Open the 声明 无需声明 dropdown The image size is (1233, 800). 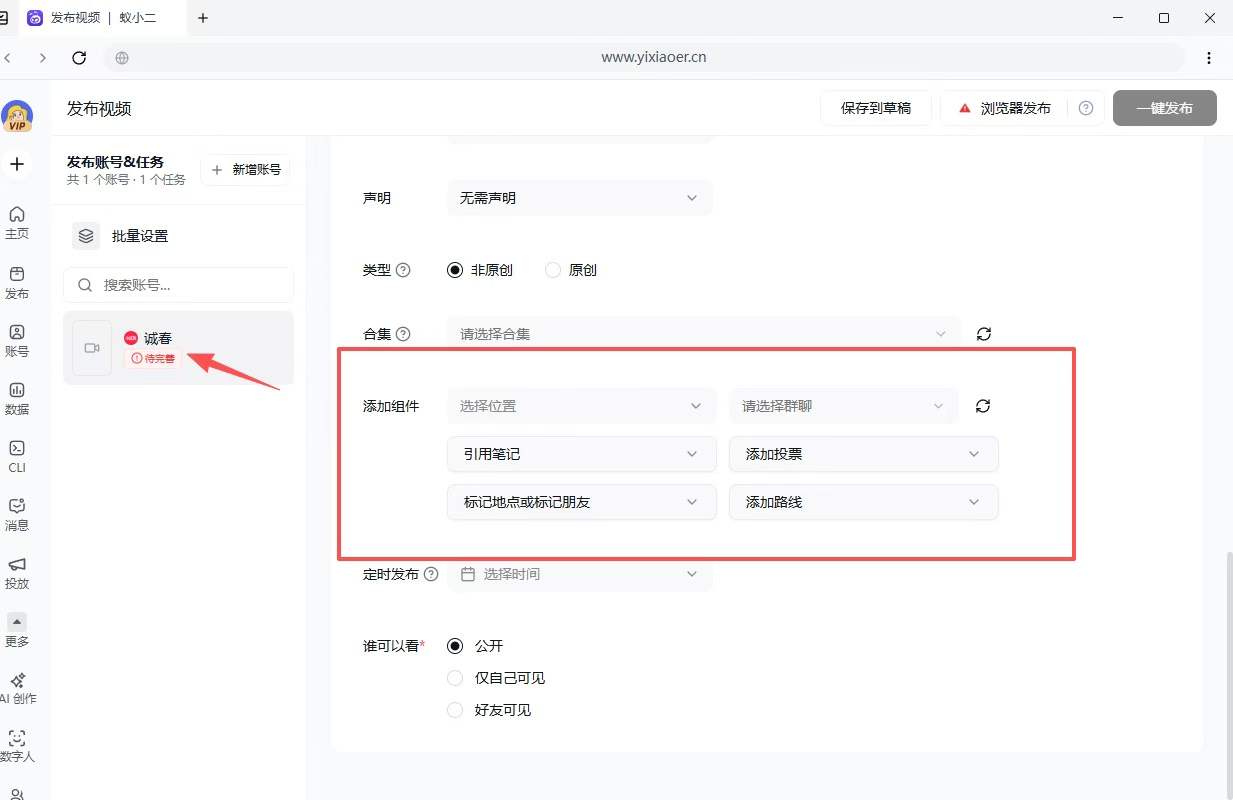580,198
